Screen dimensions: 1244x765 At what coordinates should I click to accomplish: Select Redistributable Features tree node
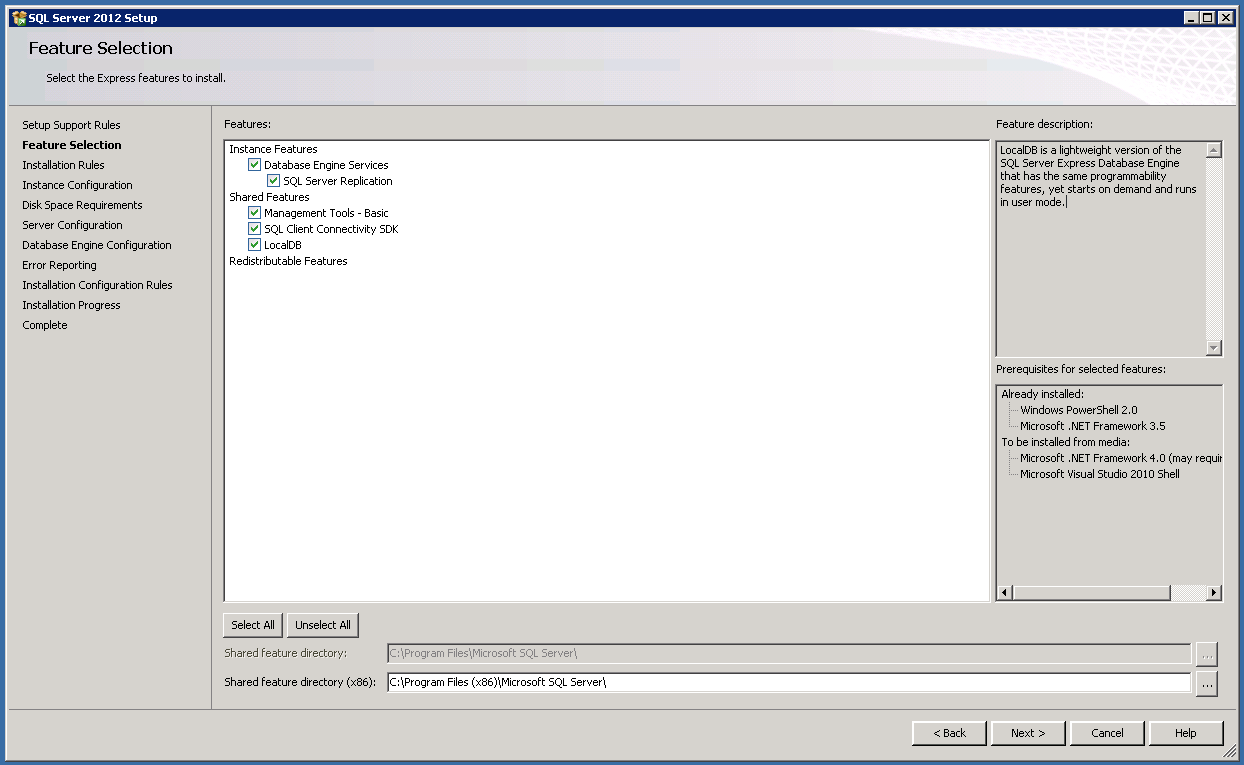point(288,261)
